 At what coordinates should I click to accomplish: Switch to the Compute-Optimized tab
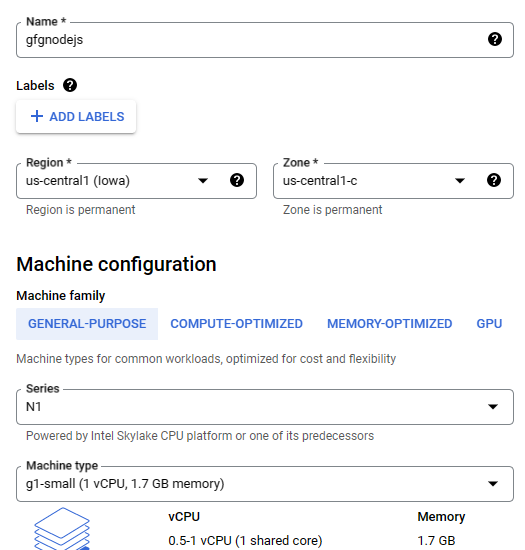click(x=236, y=324)
